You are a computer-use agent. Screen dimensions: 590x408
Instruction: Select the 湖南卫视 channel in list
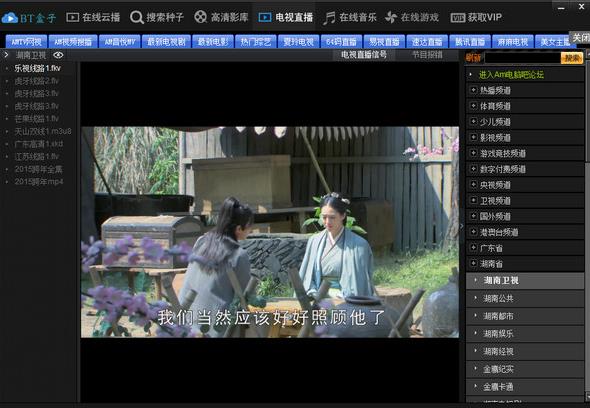pos(525,281)
